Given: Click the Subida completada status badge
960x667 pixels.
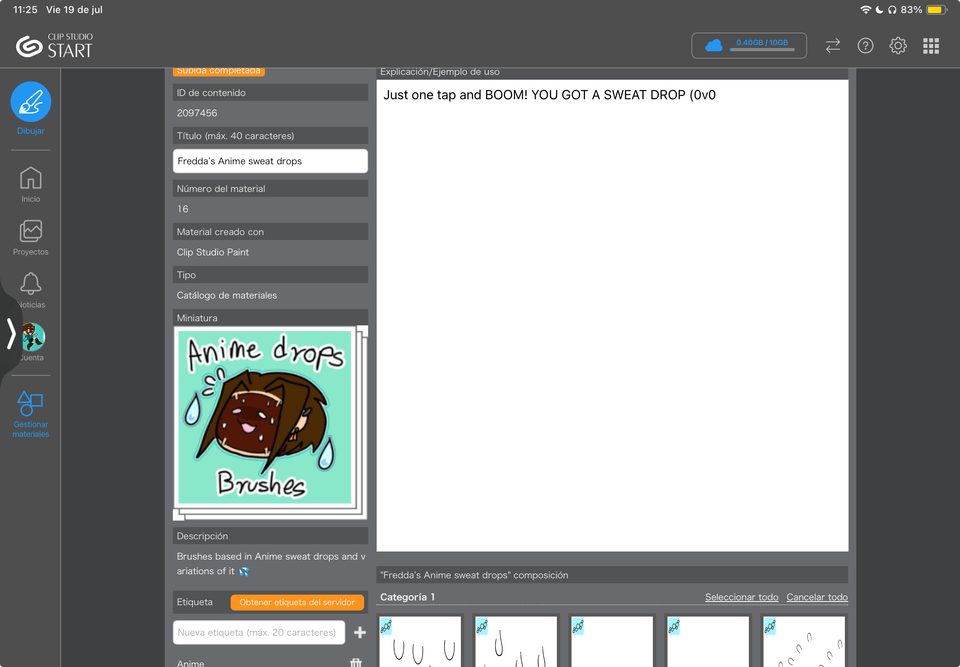Looking at the screenshot, I should [x=219, y=71].
